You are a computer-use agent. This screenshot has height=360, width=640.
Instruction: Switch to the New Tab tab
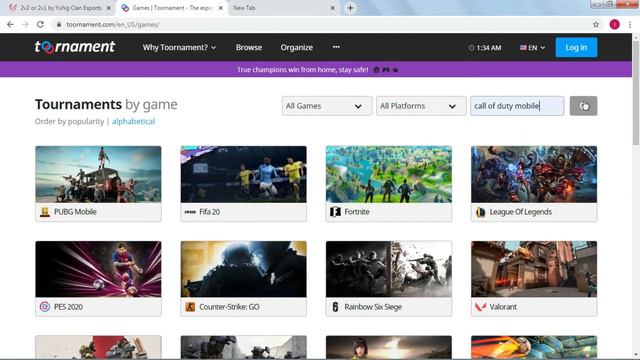[282, 8]
